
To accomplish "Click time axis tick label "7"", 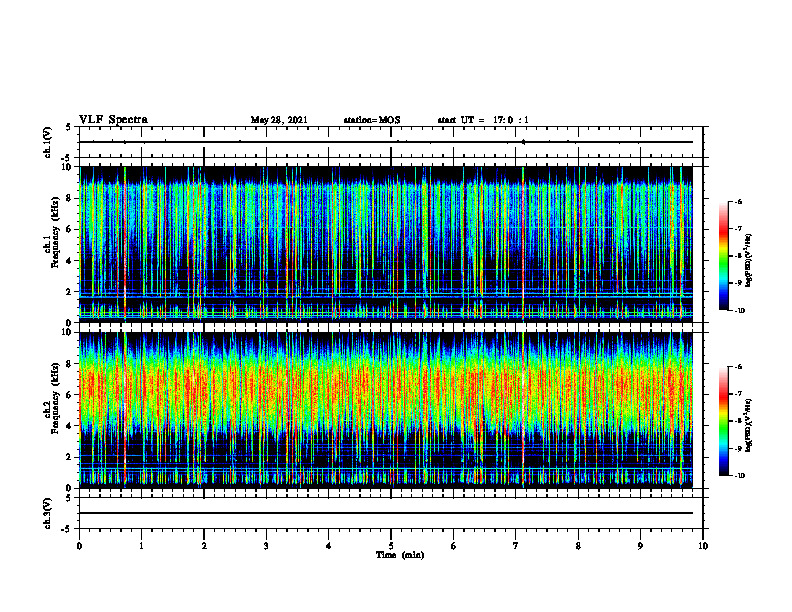I will pyautogui.click(x=516, y=546).
